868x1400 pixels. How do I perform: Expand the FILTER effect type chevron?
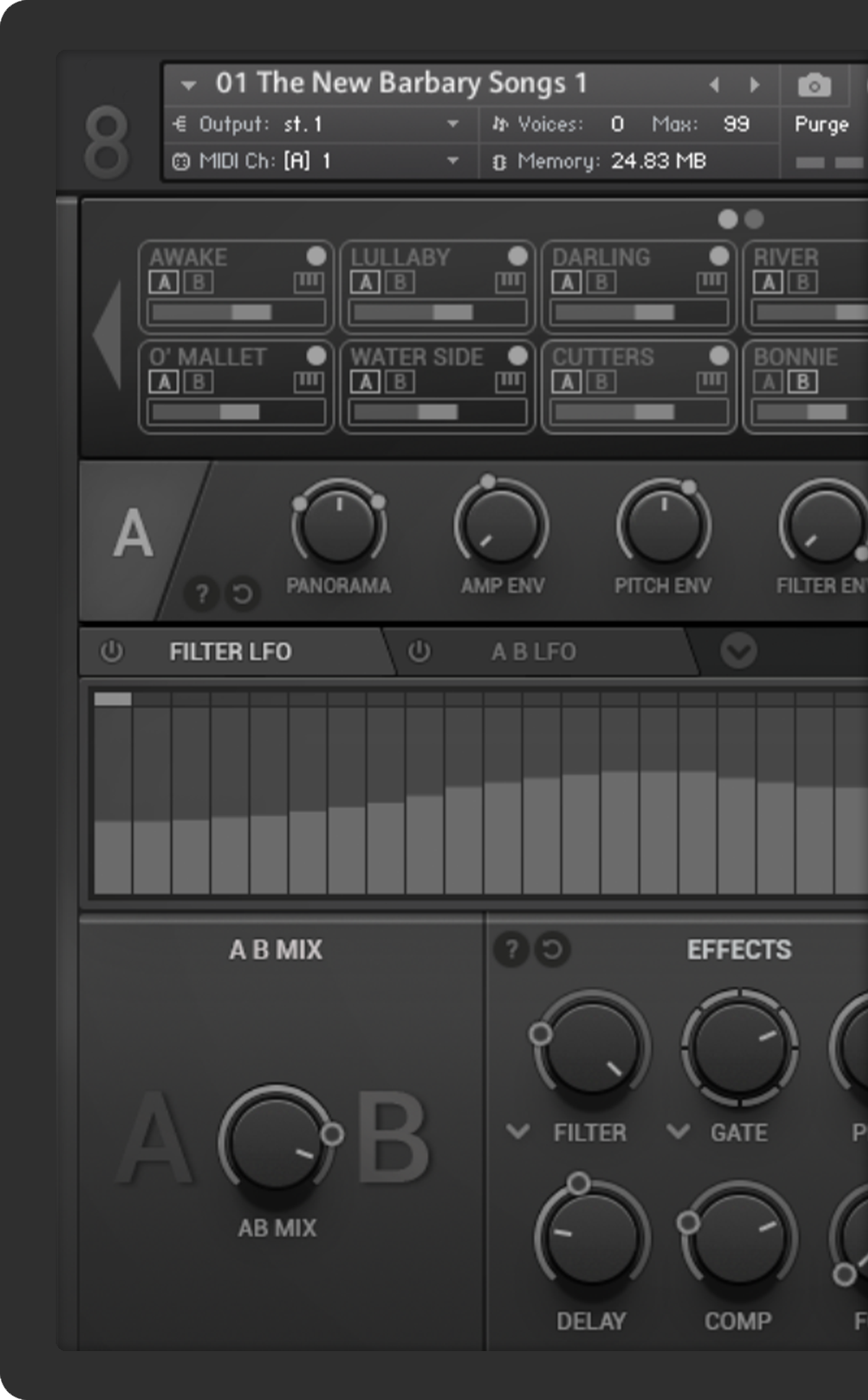click(518, 1131)
